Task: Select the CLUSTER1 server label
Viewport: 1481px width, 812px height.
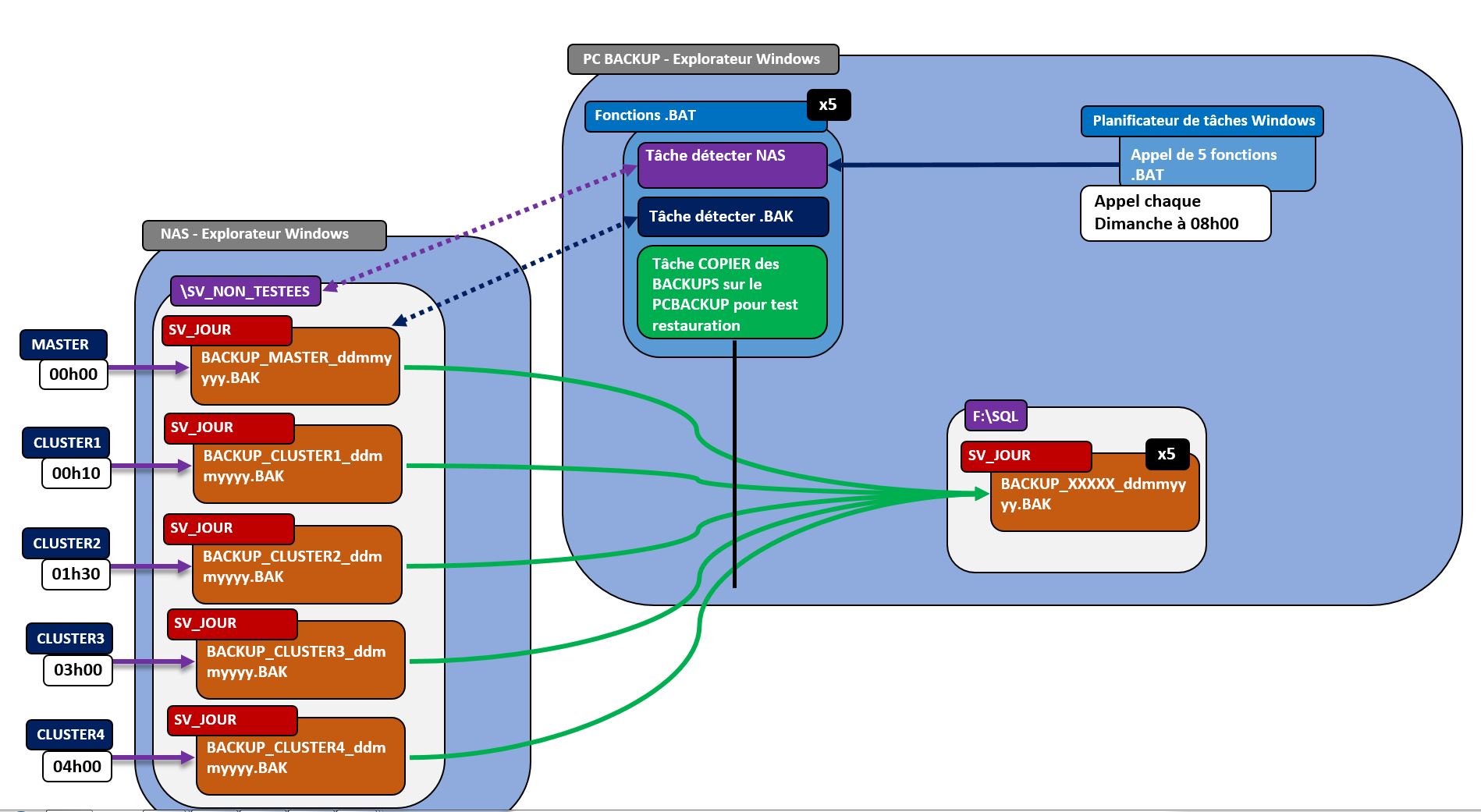Action: (x=66, y=442)
